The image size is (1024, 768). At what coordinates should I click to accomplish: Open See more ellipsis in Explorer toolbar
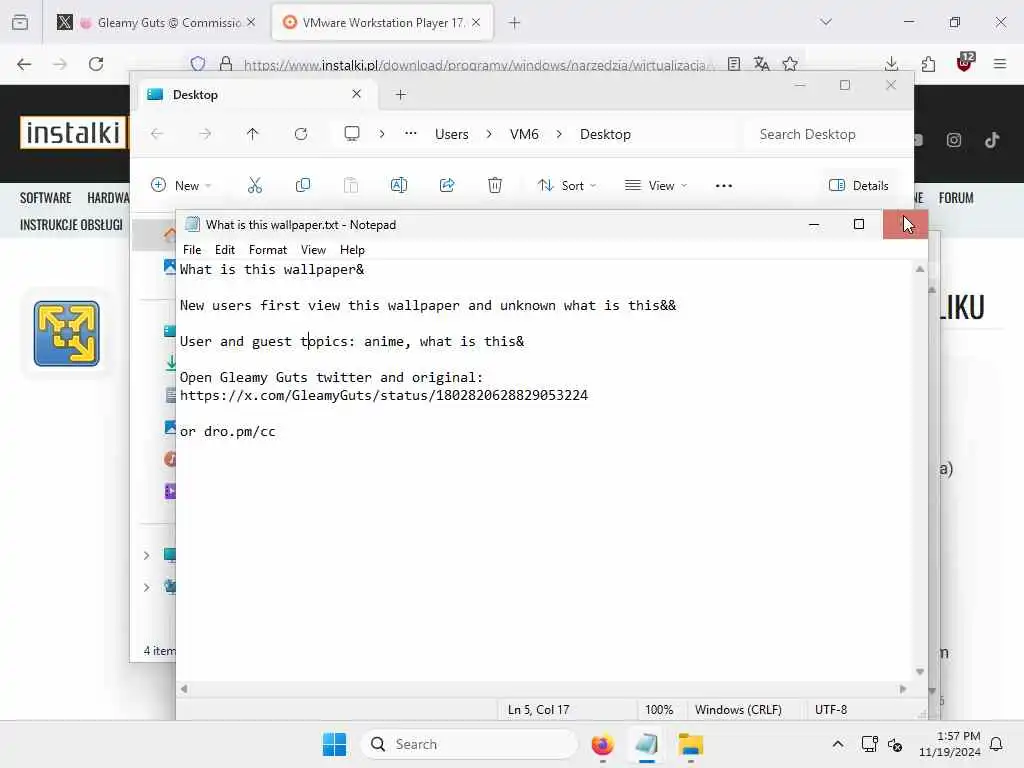[724, 185]
